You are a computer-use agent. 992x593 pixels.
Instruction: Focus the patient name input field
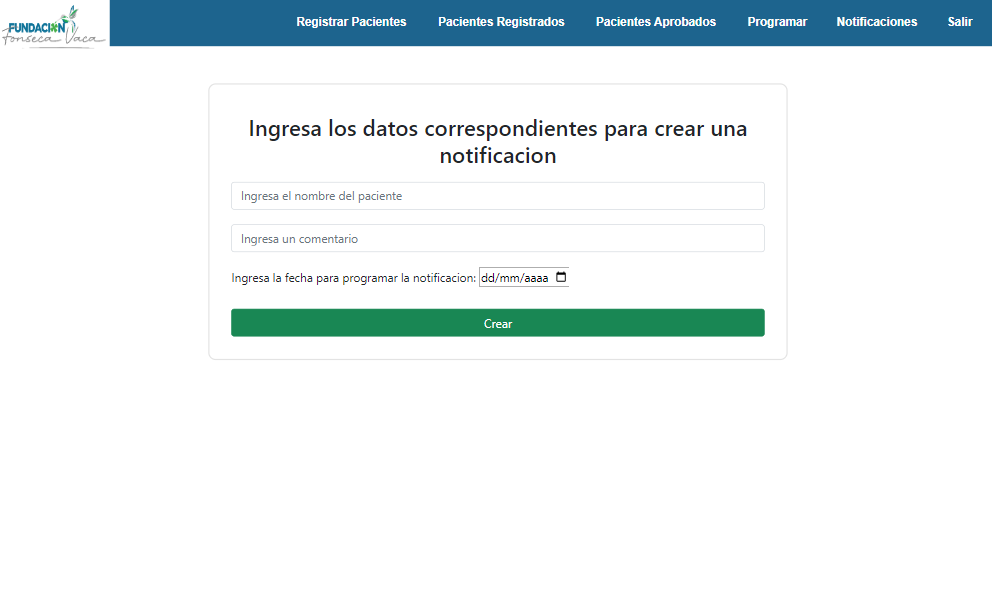point(497,196)
